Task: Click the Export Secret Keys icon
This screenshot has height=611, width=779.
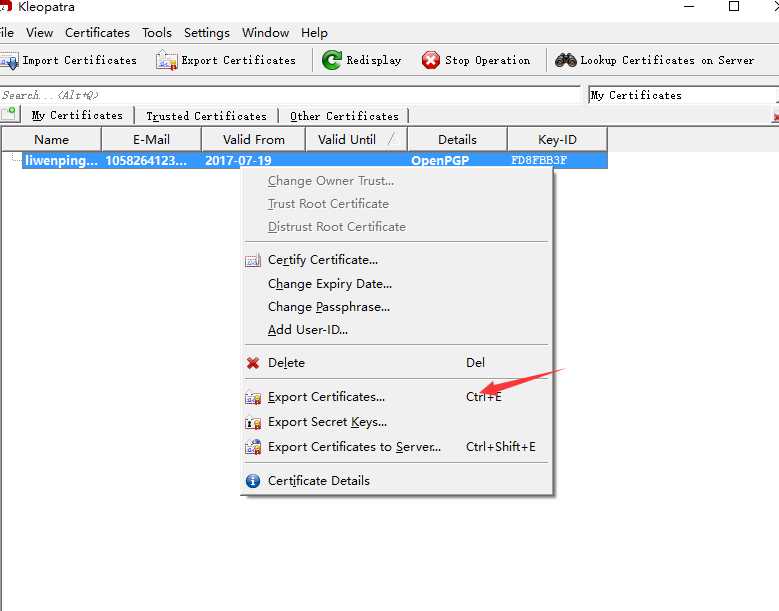Action: (x=253, y=423)
